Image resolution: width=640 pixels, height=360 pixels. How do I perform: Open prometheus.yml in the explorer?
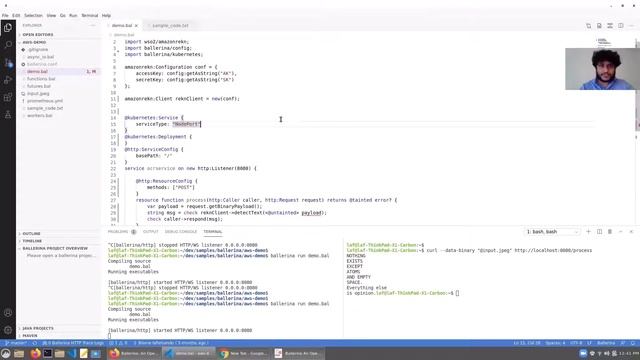45,101
